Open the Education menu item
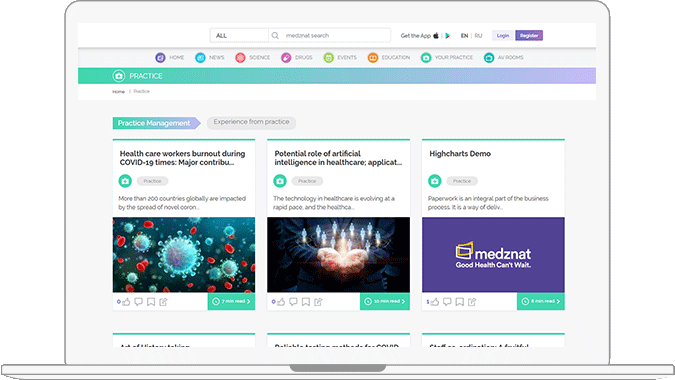 pos(396,57)
